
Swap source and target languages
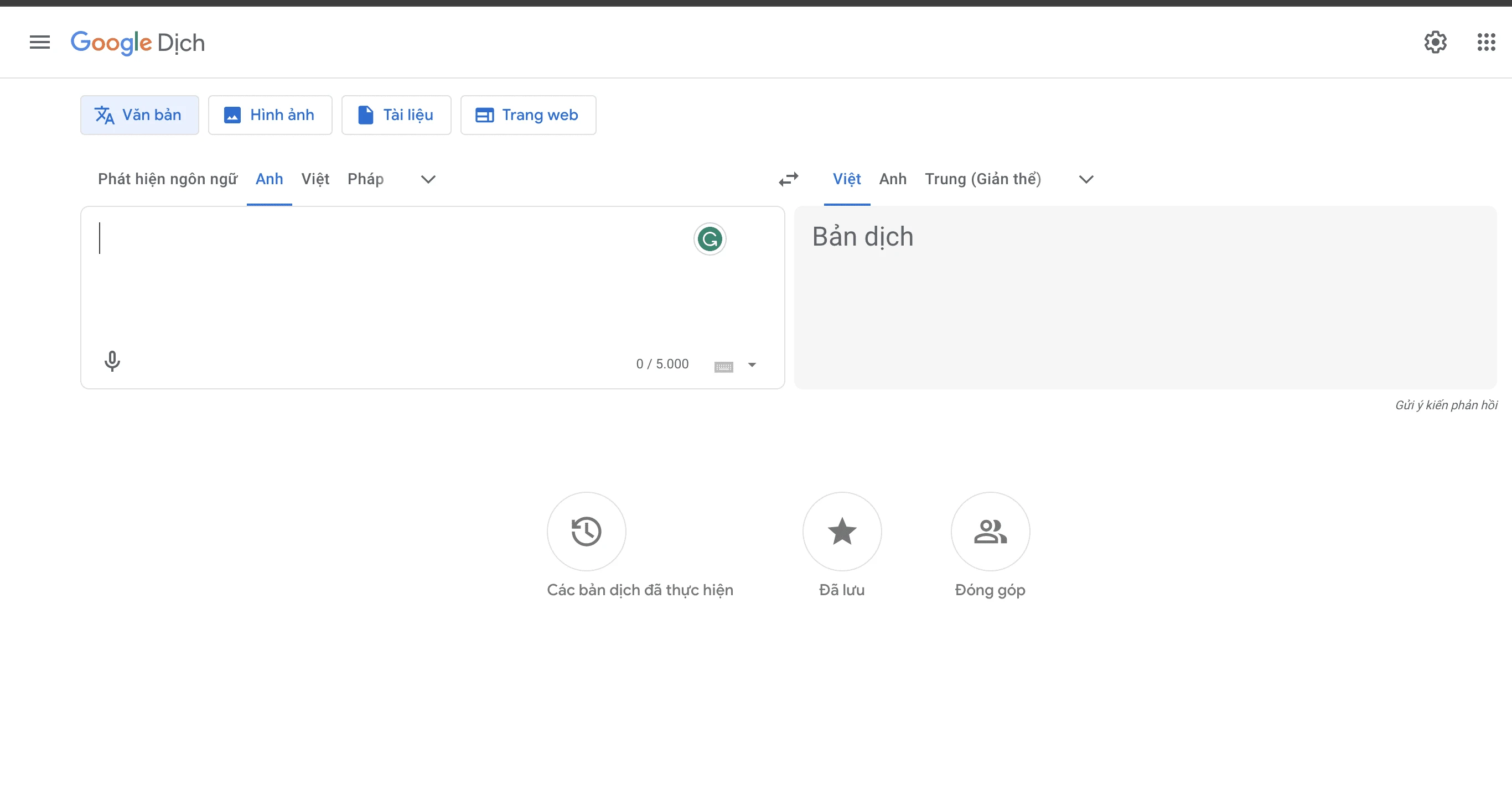pyautogui.click(x=789, y=179)
